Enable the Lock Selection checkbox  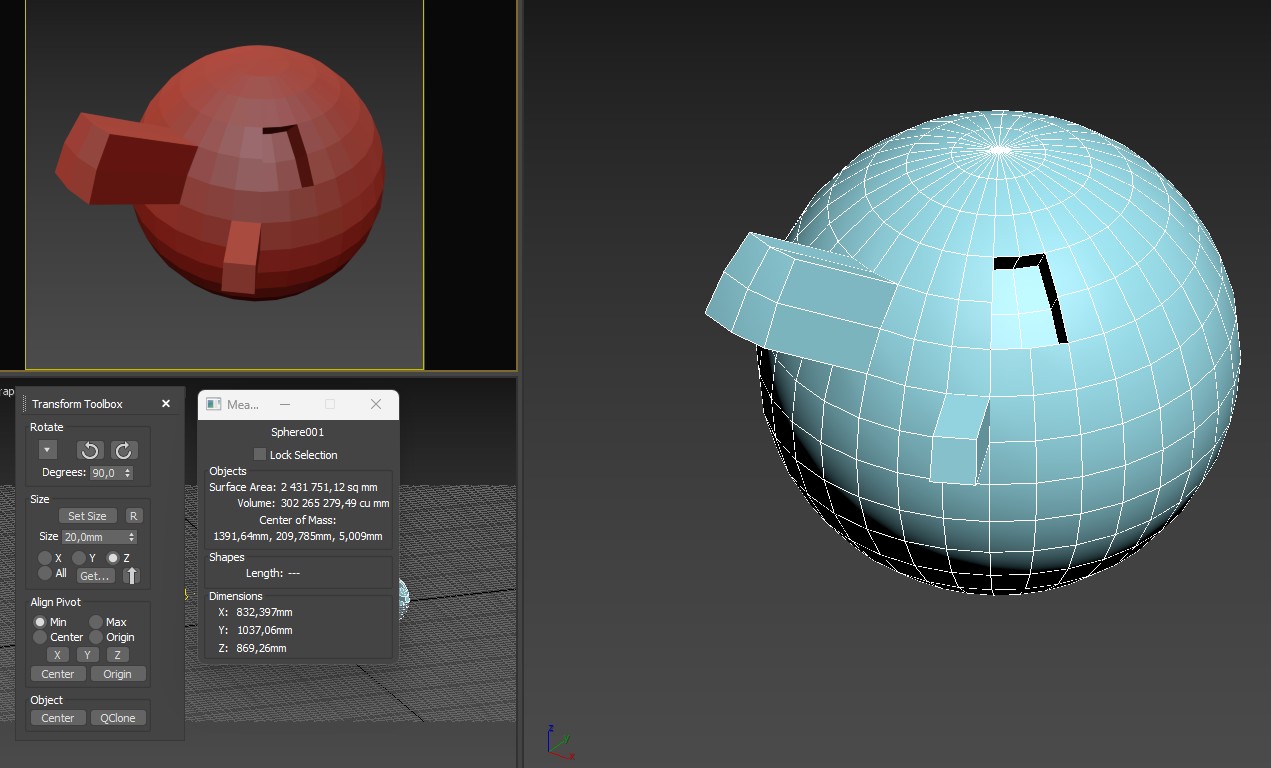[260, 455]
